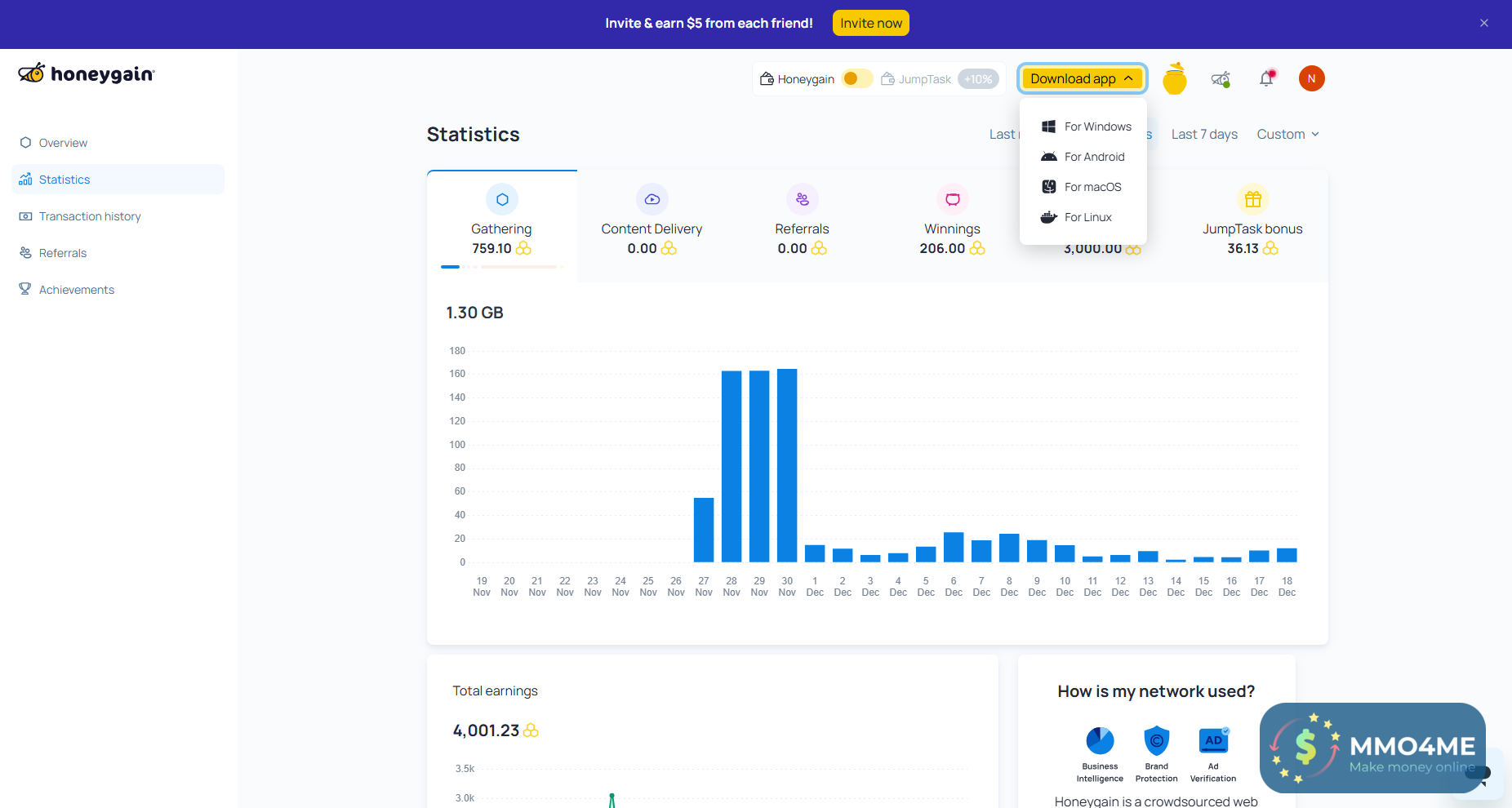Screen dimensions: 1512x808
Task: Toggle the Honeygain/JumpTask wallet switch
Action: (x=856, y=78)
